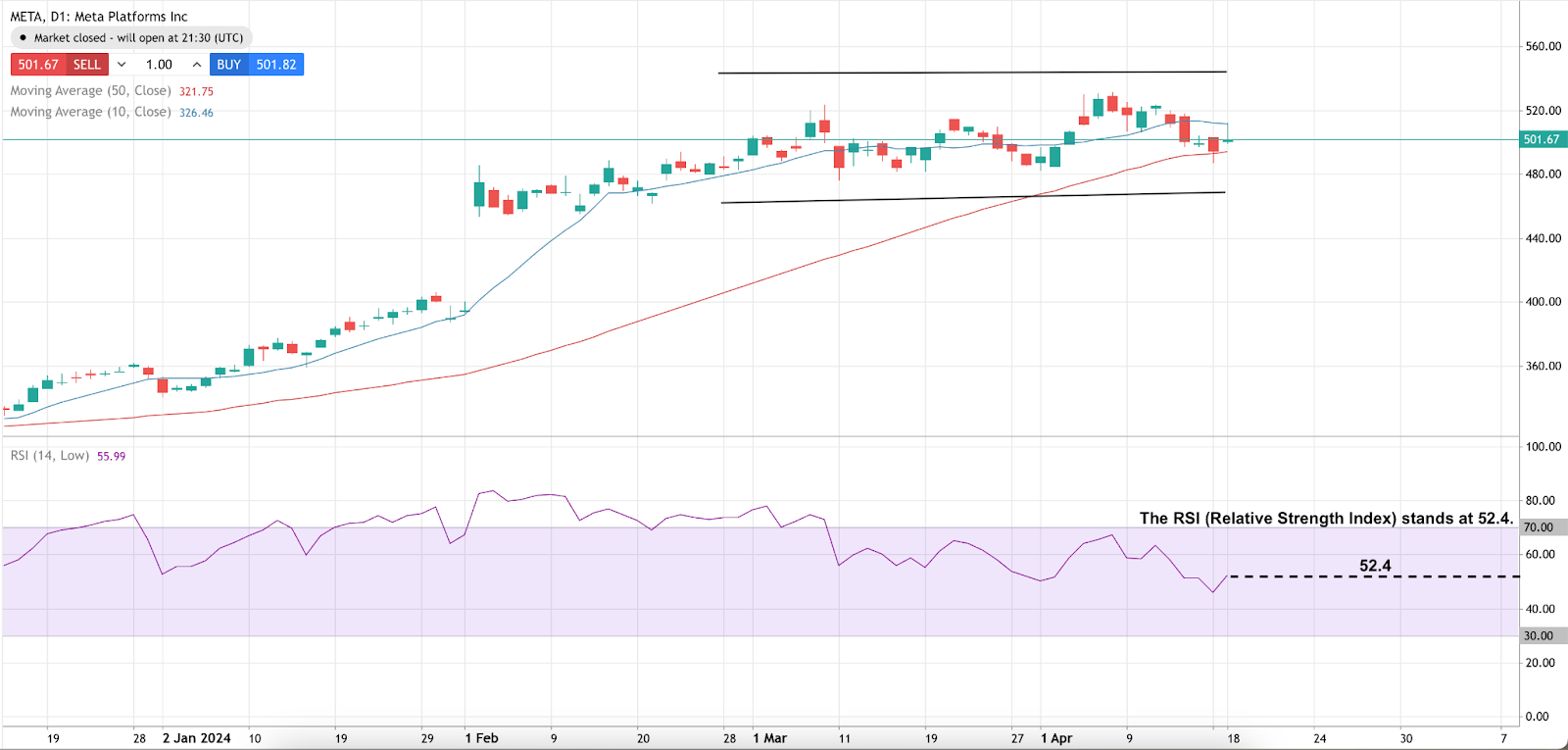Click the 1.00 quantity input field
Screen dimensions: 1568x750
click(x=159, y=65)
